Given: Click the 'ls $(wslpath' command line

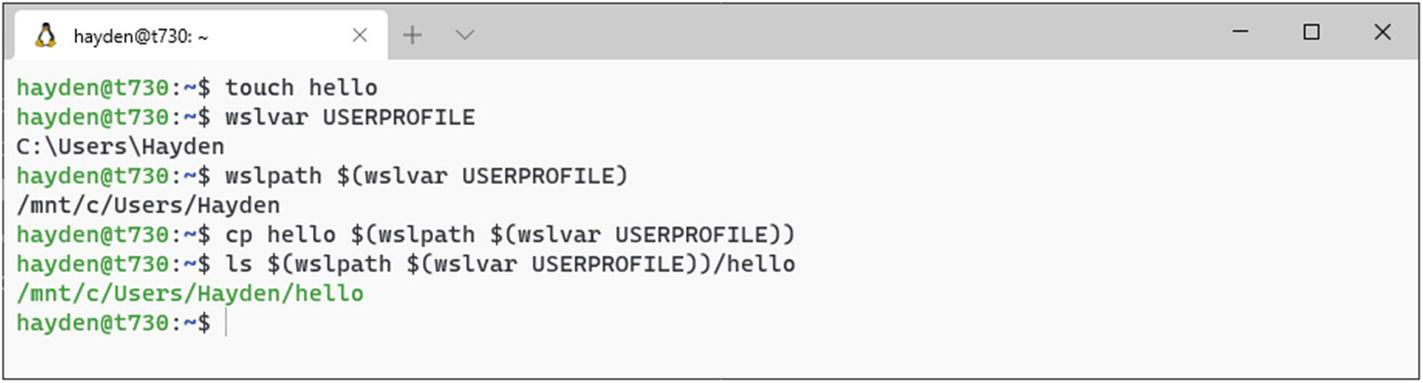Looking at the screenshot, I should tap(510, 264).
